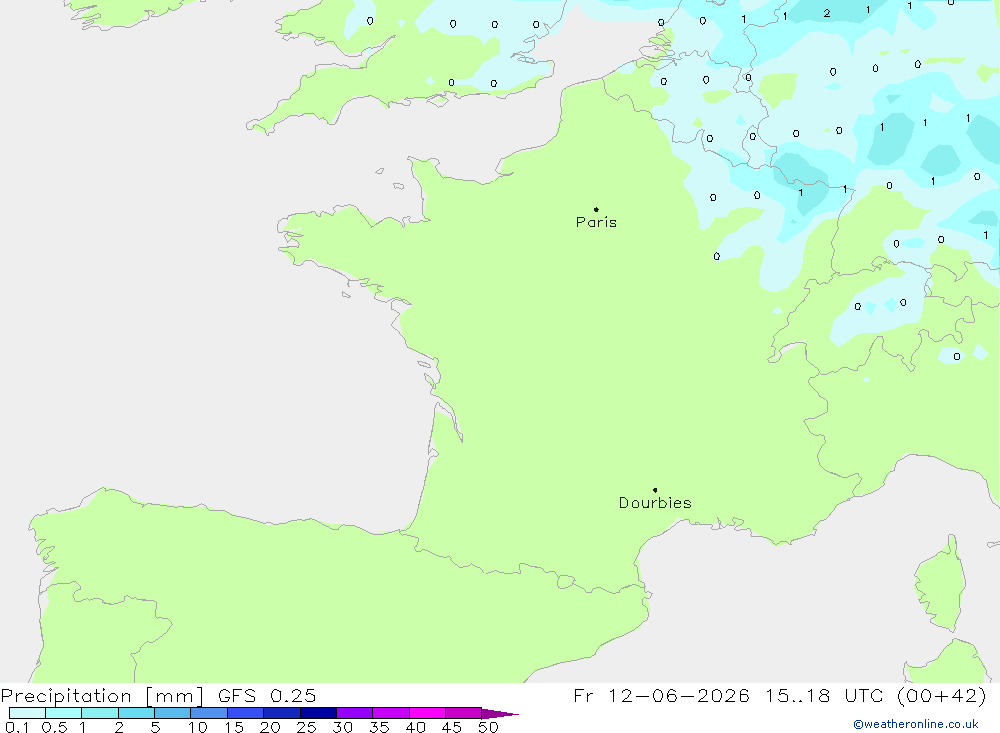This screenshot has height=733, width=1000.
Task: Click the above-50 legend arrow tip
Action: (500, 713)
